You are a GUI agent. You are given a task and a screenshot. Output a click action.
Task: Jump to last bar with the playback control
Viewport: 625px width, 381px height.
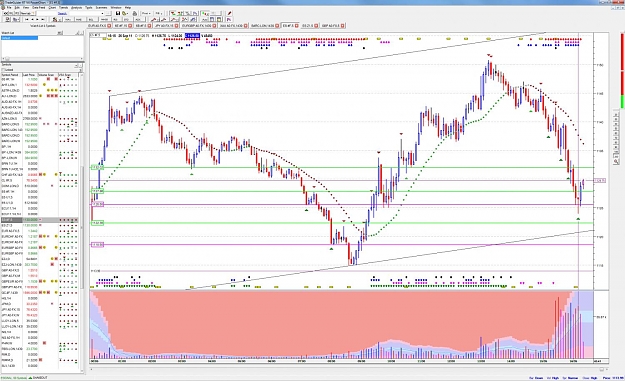[43, 19]
